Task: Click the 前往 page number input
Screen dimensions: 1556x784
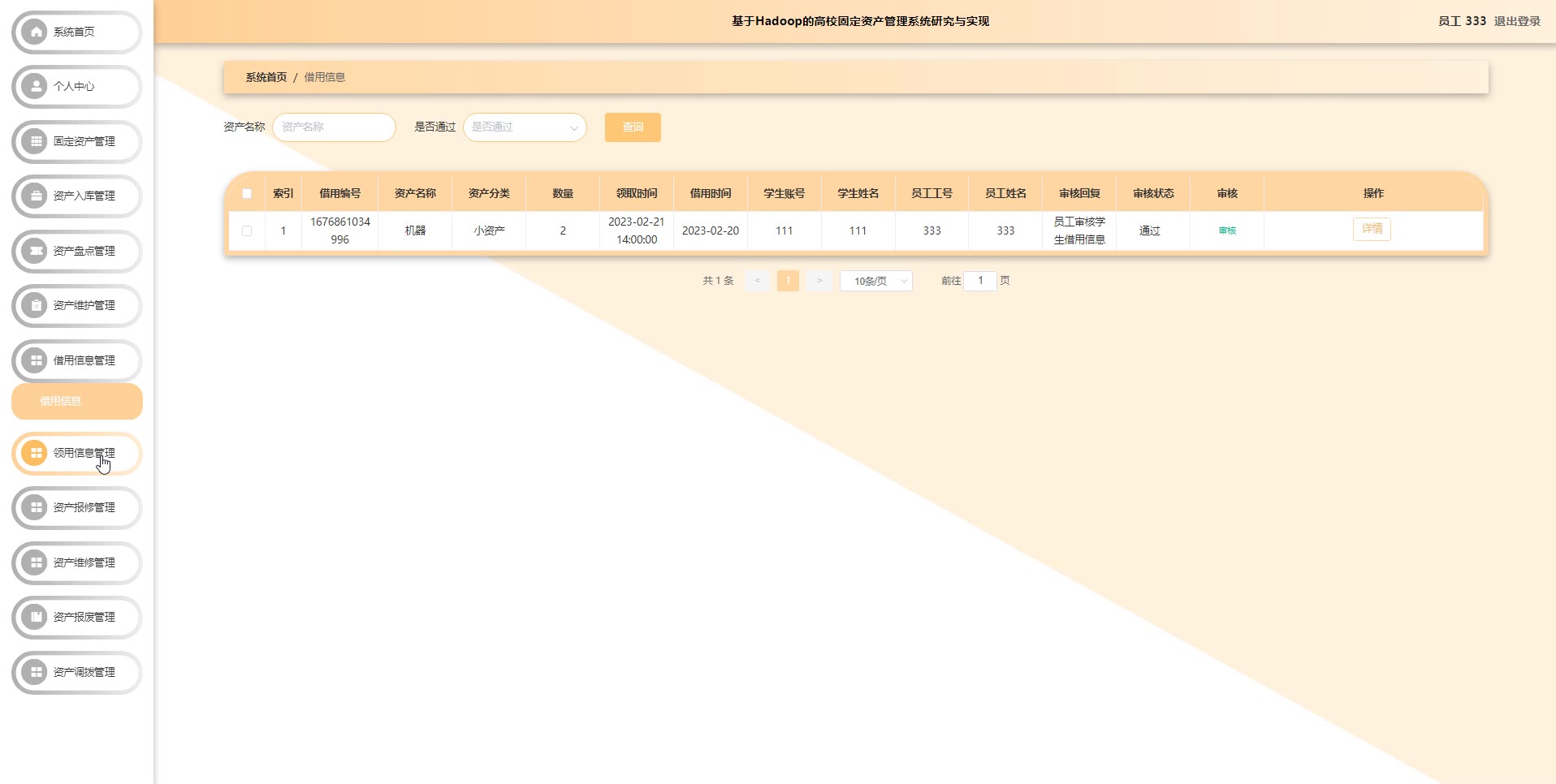Action: [x=980, y=281]
